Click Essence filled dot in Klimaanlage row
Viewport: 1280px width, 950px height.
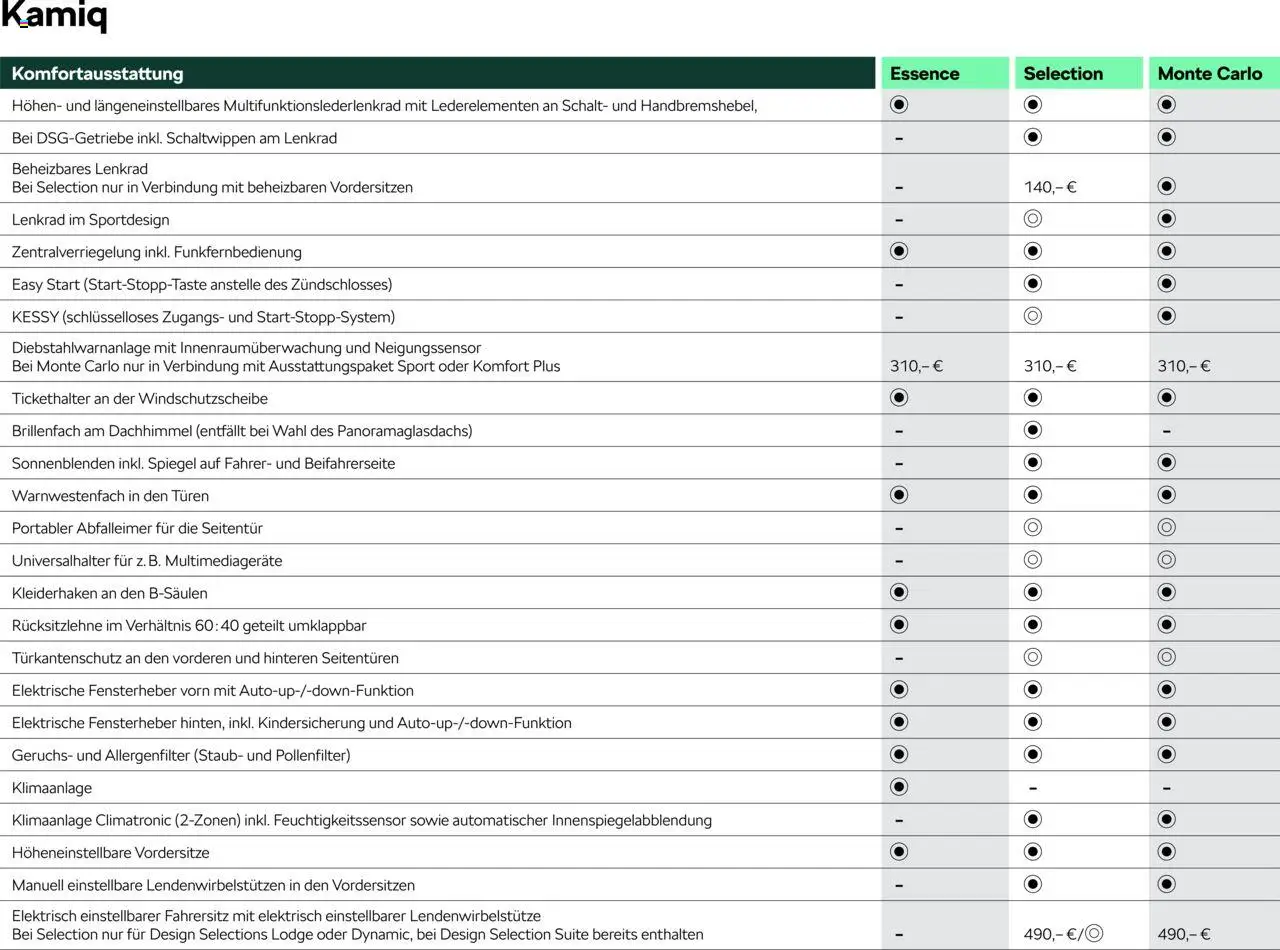(899, 787)
